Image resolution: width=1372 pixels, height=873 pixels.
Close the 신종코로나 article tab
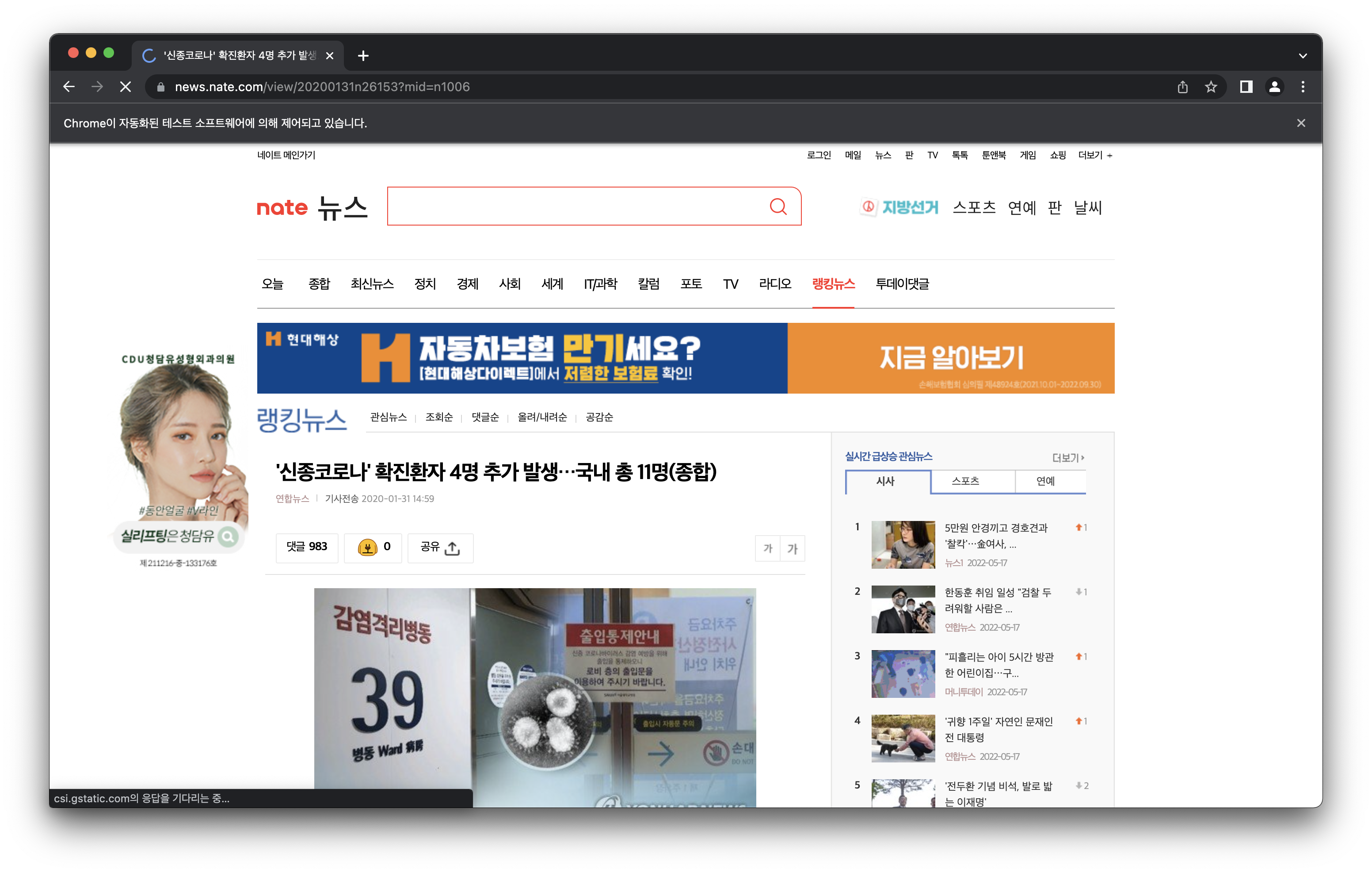[329, 55]
